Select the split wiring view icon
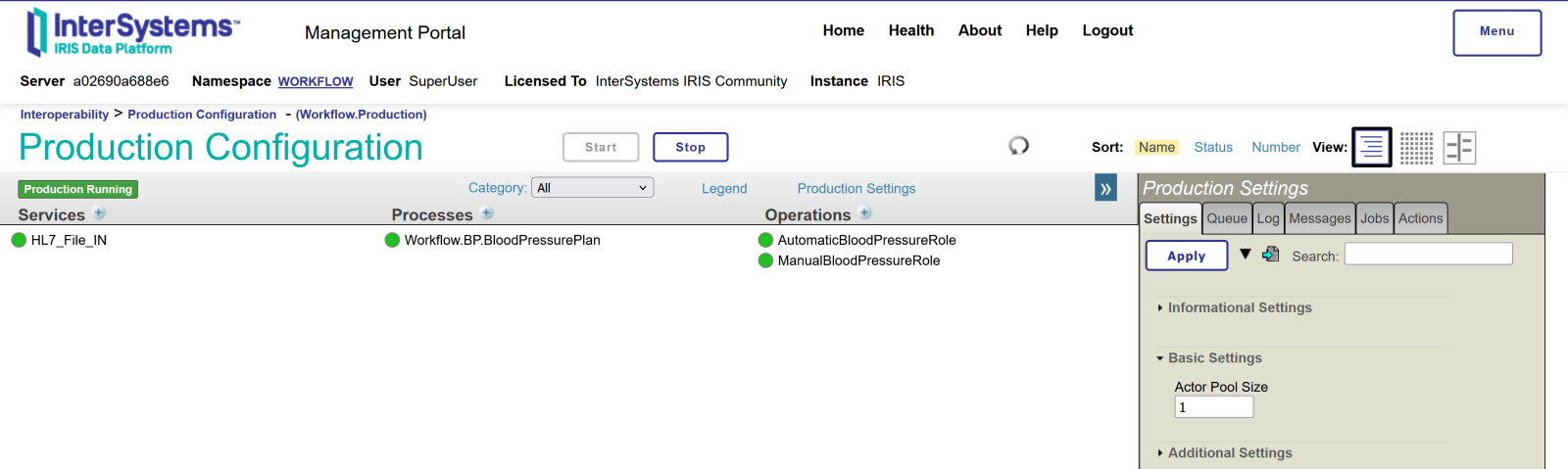 tap(1459, 148)
